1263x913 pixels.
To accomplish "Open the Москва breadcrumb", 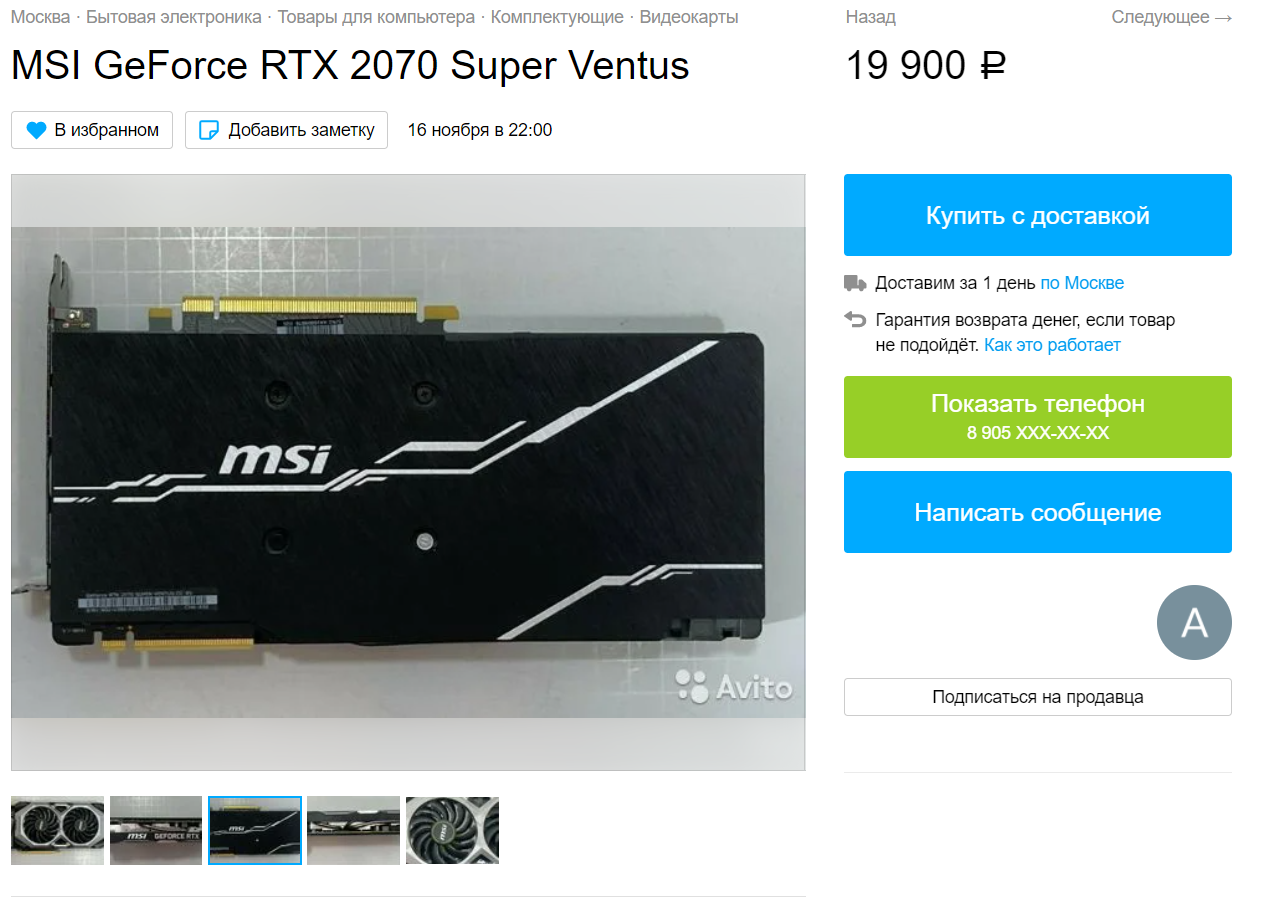I will pos(40,17).
